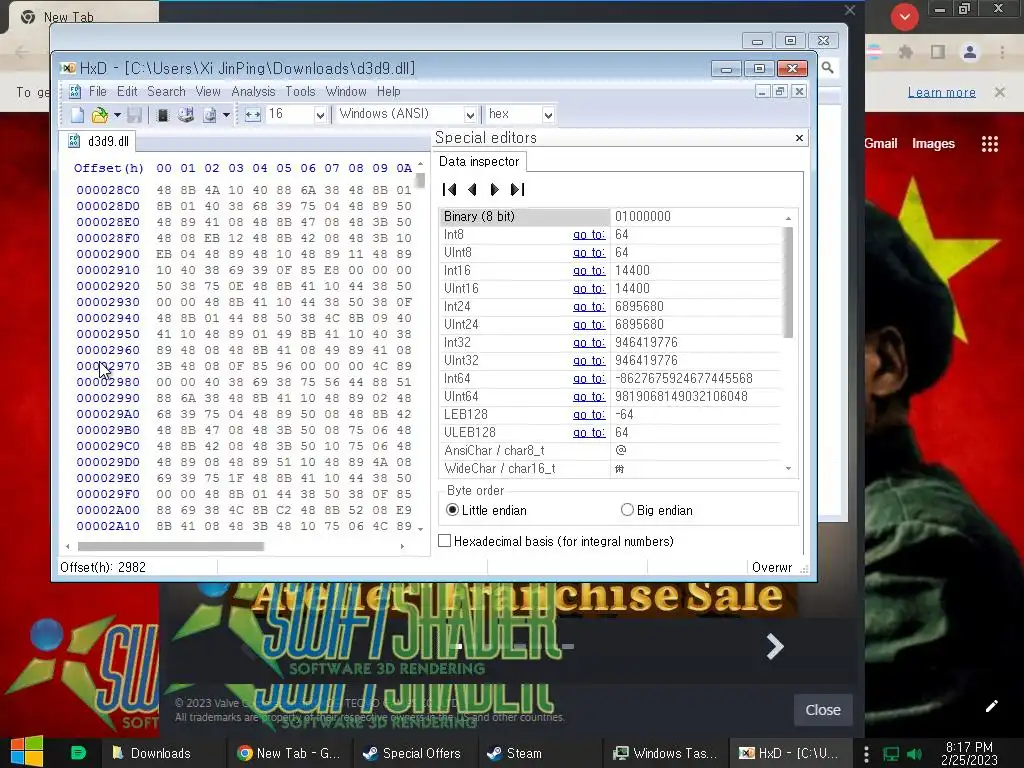Click the Steam carousel next arrow
This screenshot has width=1024, height=768.
point(775,647)
